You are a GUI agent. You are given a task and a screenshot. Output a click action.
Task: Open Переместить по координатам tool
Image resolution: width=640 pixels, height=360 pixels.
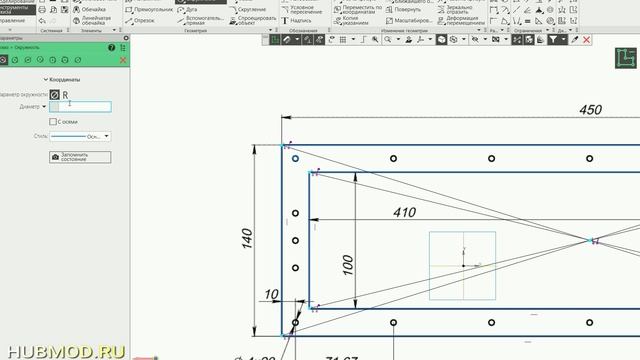click(x=358, y=9)
